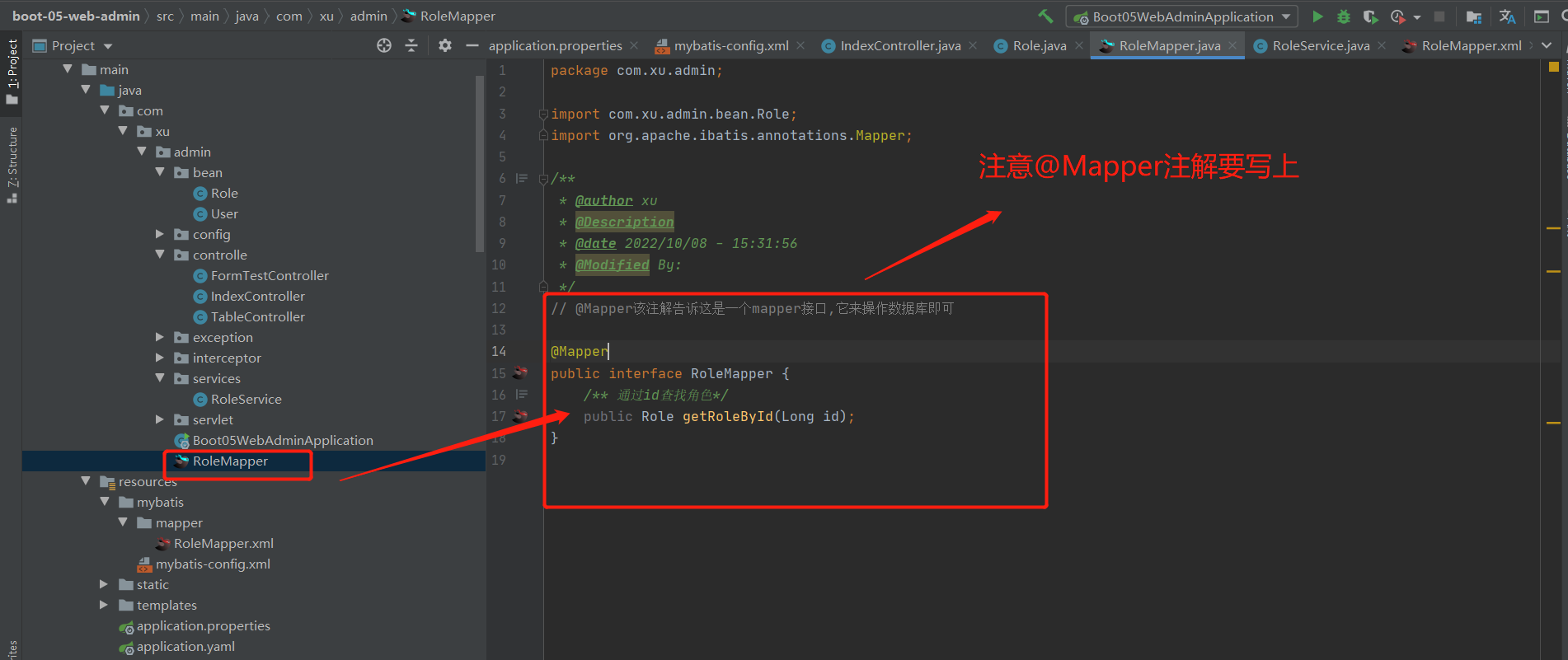Hide the Project panel with minus icon
The width and height of the screenshot is (1568, 660).
point(472,45)
